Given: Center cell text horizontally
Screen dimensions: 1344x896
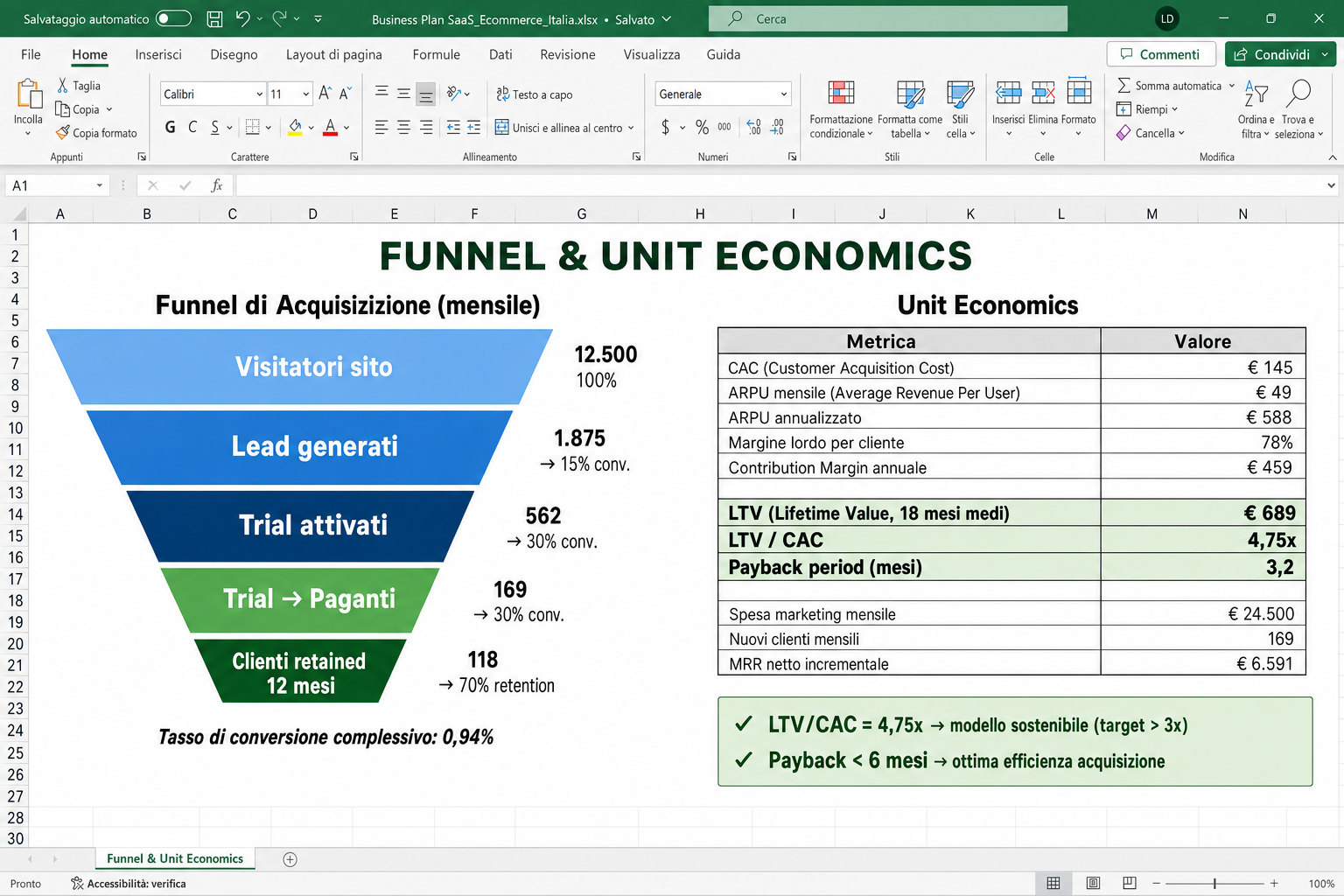Looking at the screenshot, I should click(403, 128).
